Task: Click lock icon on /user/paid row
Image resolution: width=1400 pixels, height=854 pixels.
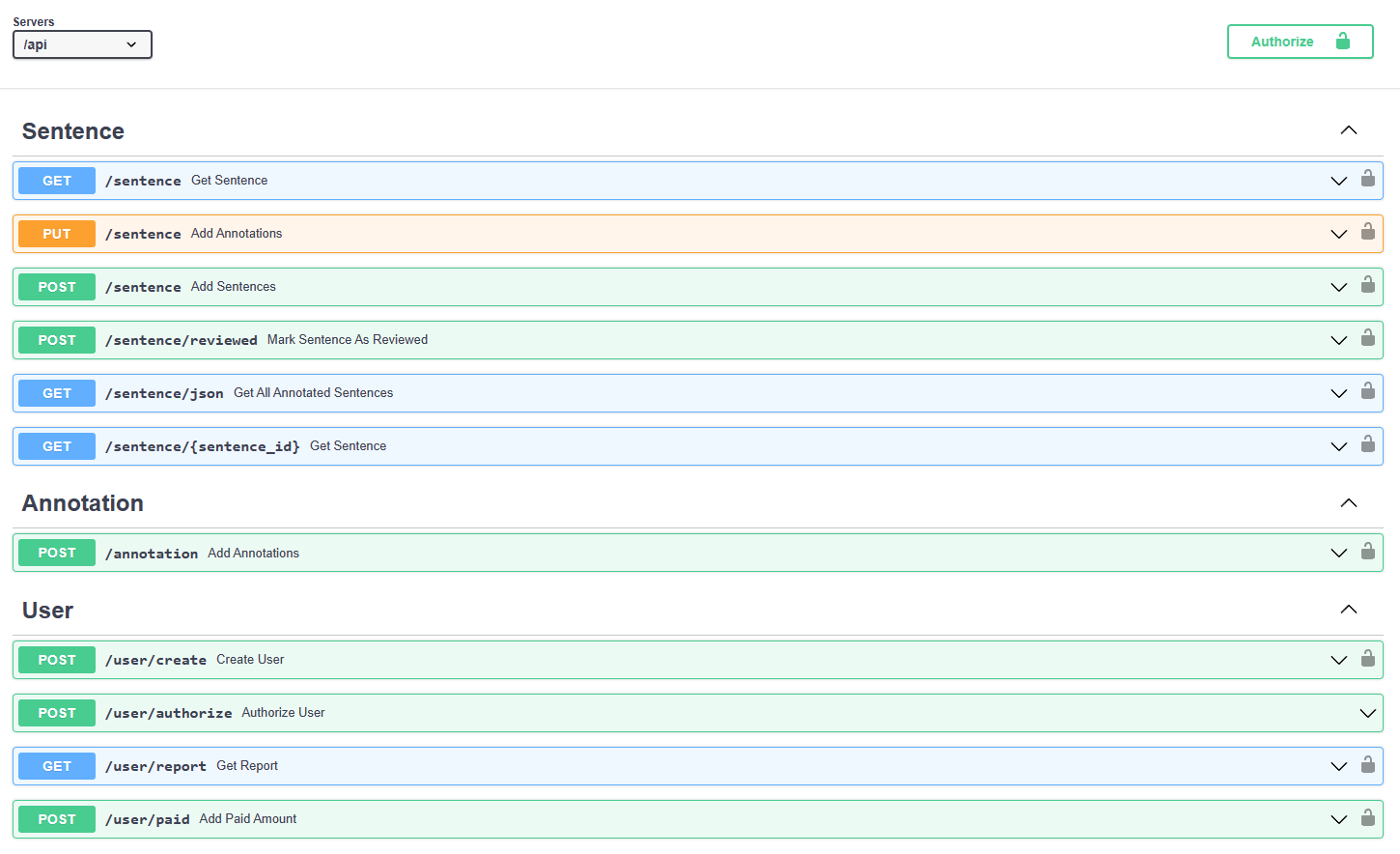Action: 1368,817
